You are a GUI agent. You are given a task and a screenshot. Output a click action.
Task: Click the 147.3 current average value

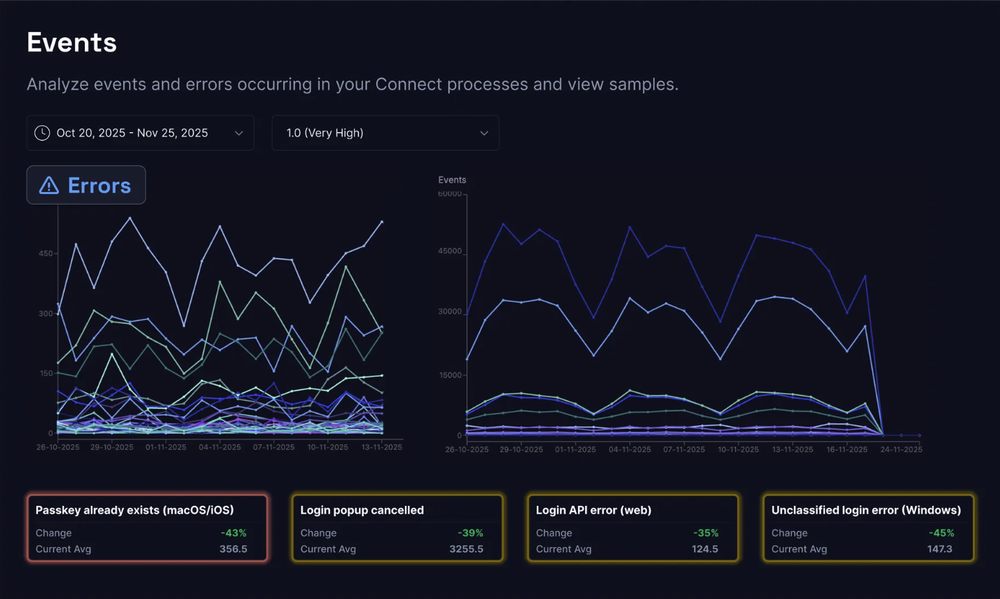[940, 549]
